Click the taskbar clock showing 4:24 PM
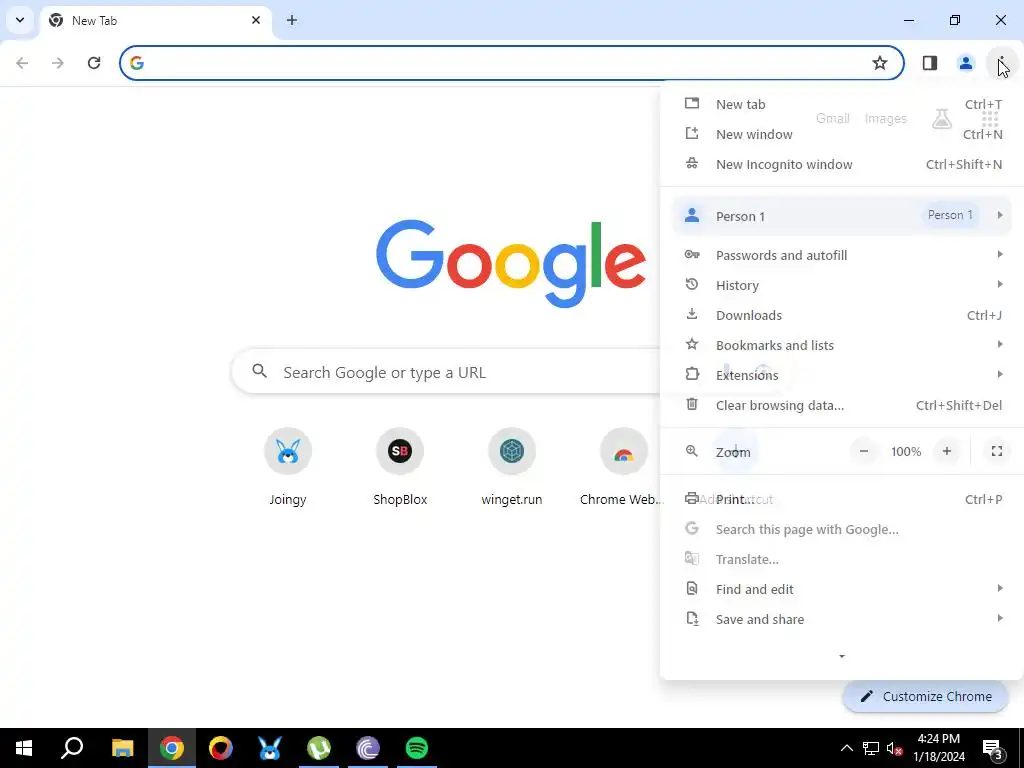1024x768 pixels. tap(938, 748)
